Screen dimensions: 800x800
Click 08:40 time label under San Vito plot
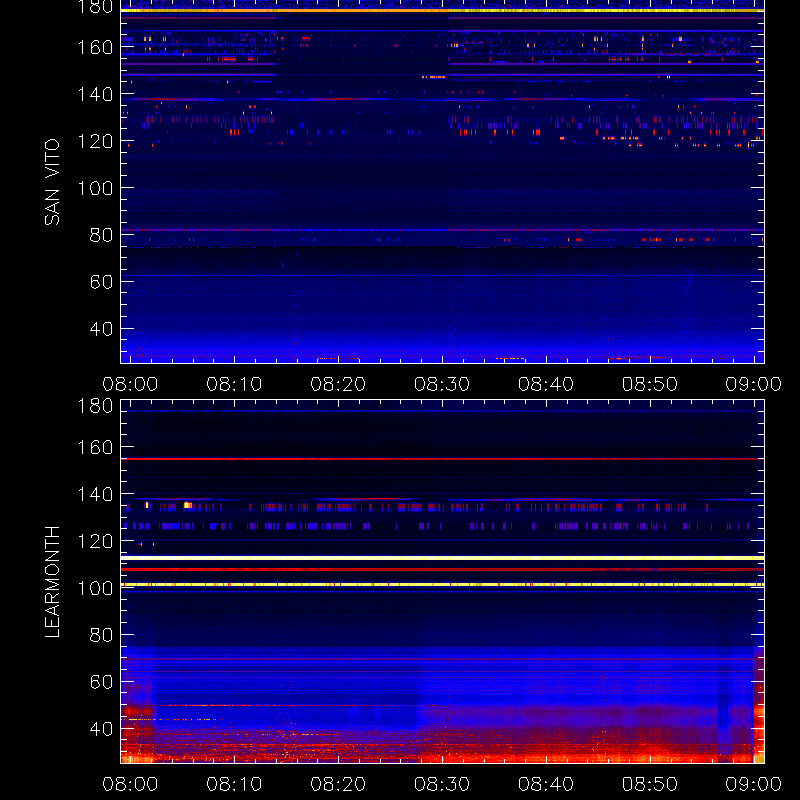coord(546,384)
